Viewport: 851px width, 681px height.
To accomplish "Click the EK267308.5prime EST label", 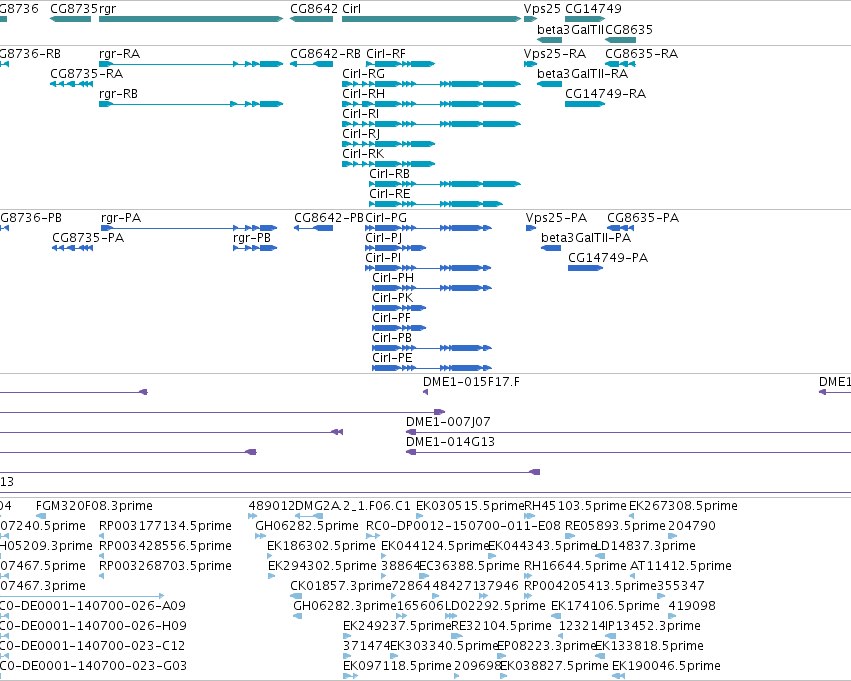I will point(683,506).
